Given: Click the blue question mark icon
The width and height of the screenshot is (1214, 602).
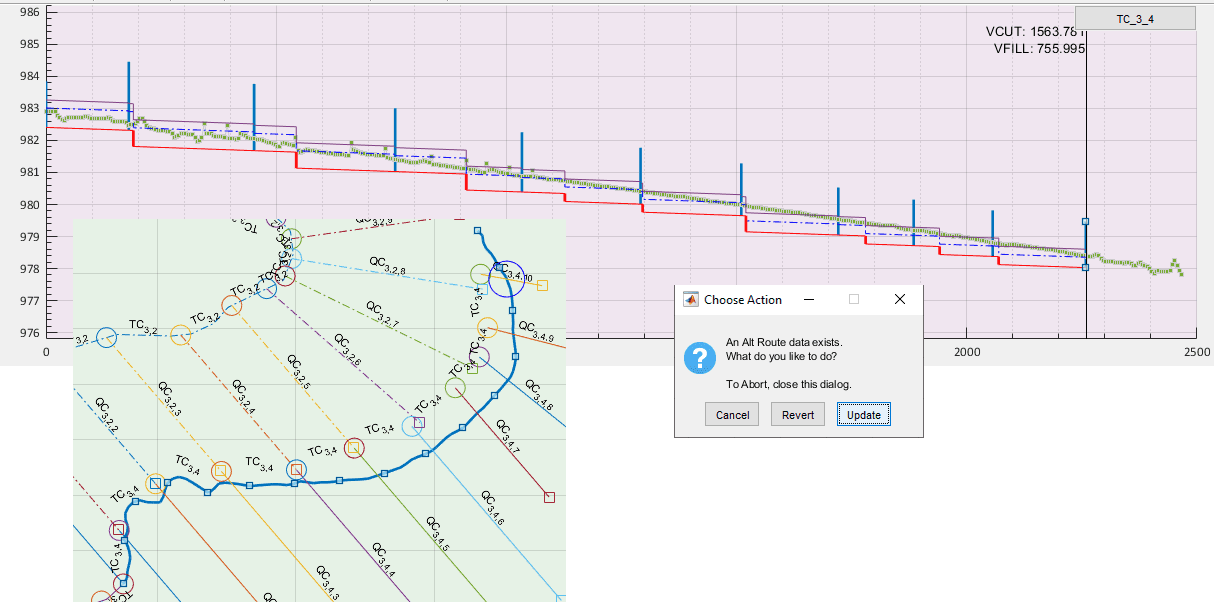Looking at the screenshot, I should coord(699,358).
